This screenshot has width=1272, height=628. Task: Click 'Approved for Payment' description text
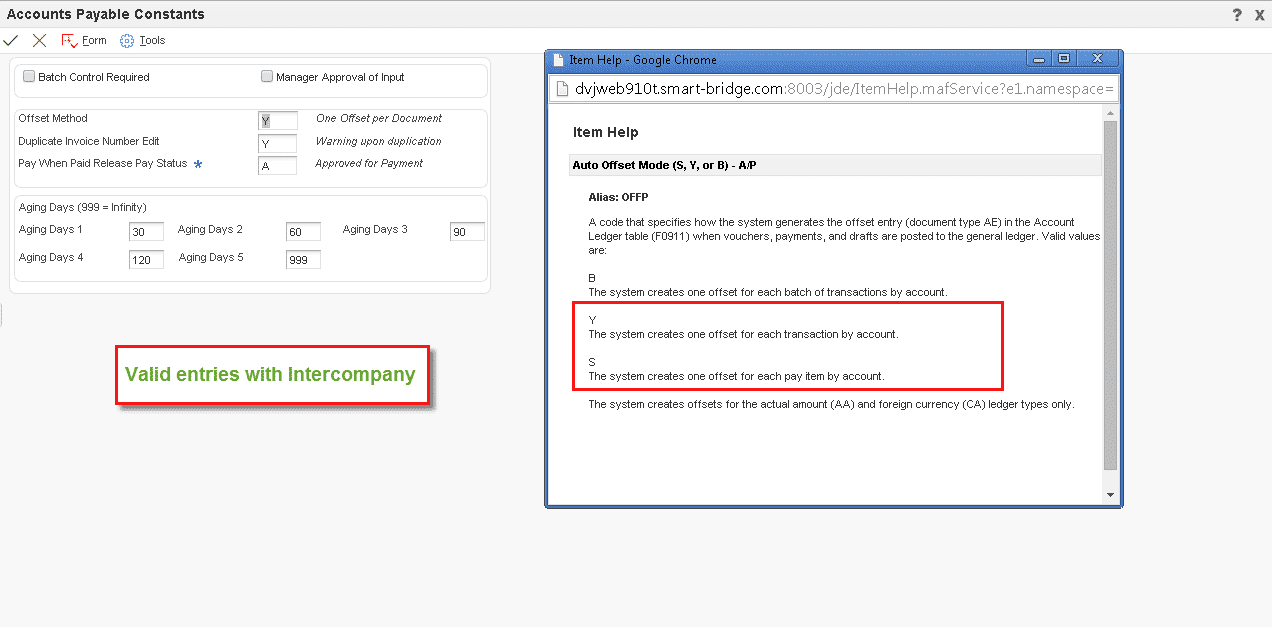(369, 163)
